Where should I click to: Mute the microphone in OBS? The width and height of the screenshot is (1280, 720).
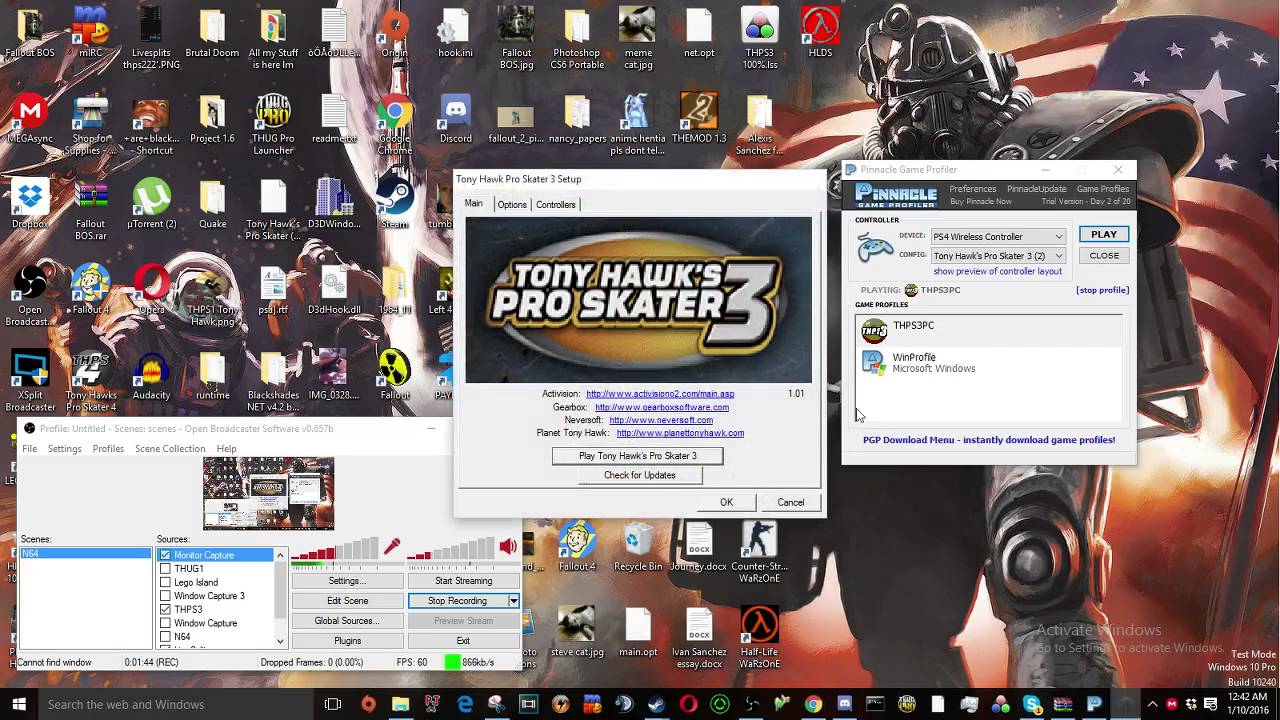point(392,547)
